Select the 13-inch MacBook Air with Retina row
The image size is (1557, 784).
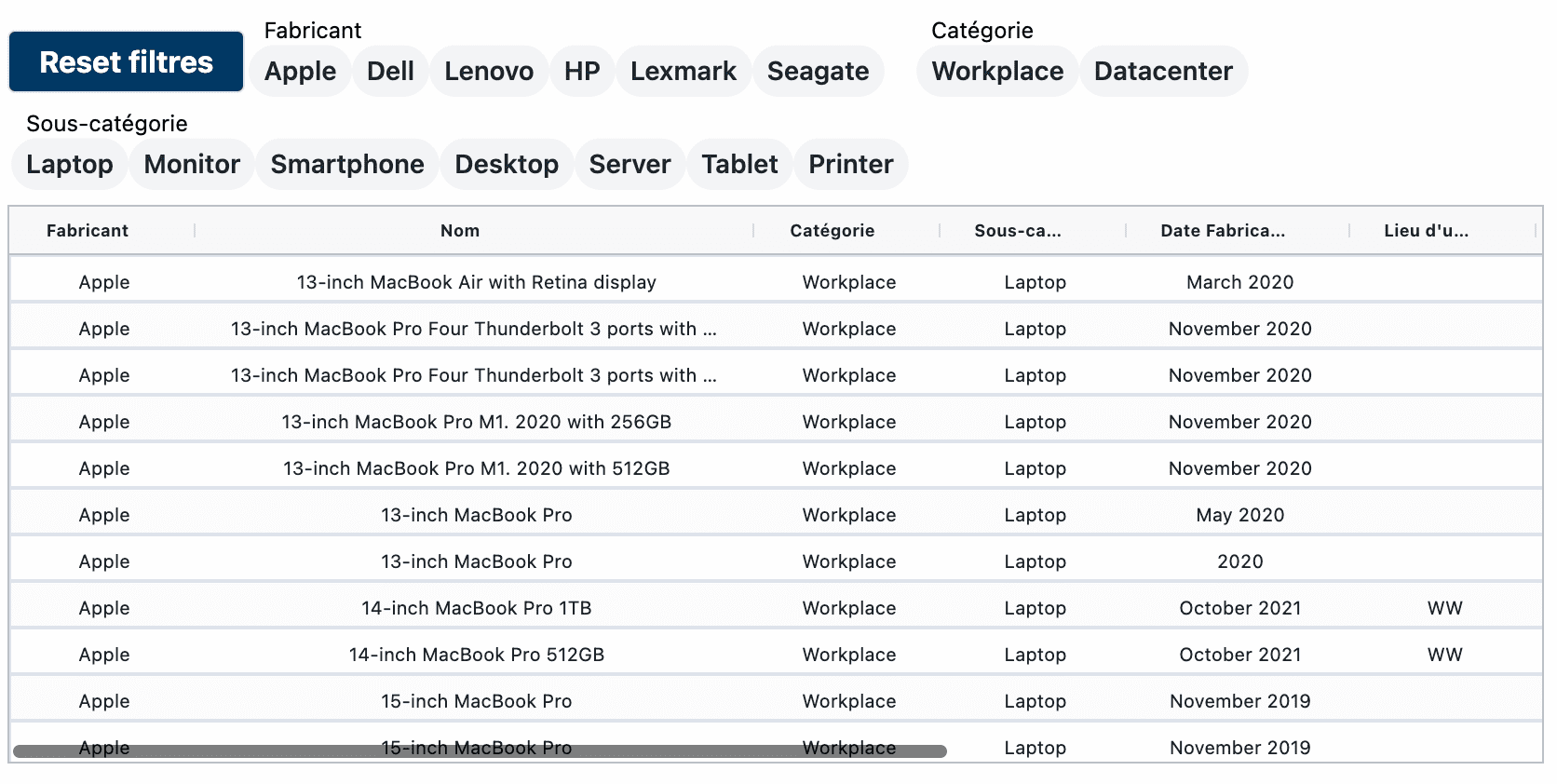click(x=476, y=282)
